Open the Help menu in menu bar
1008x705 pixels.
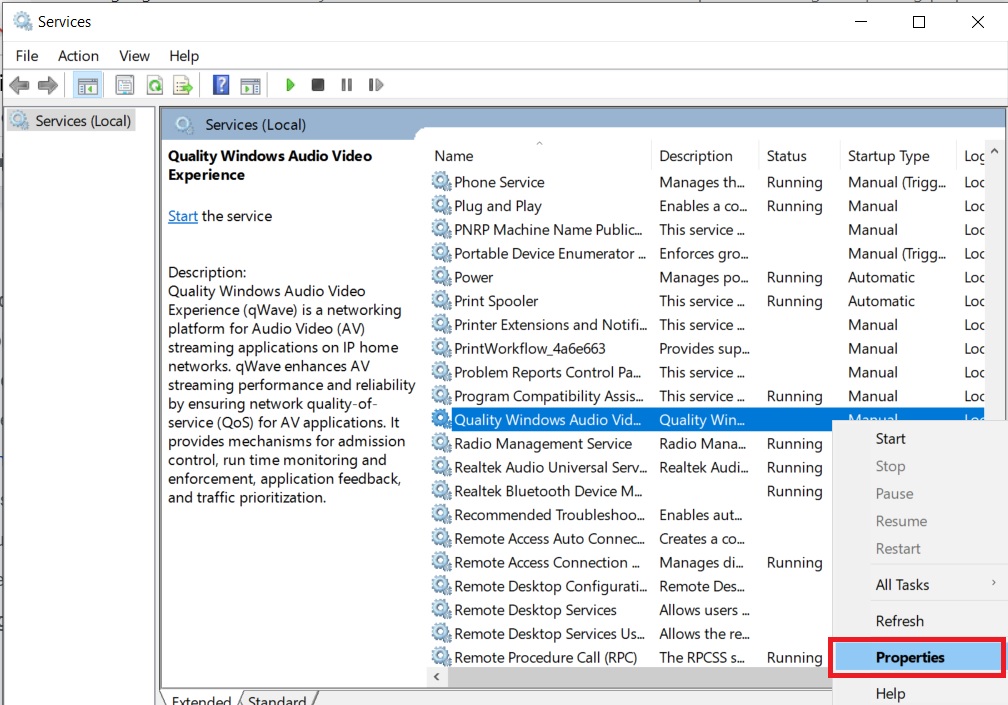point(184,56)
